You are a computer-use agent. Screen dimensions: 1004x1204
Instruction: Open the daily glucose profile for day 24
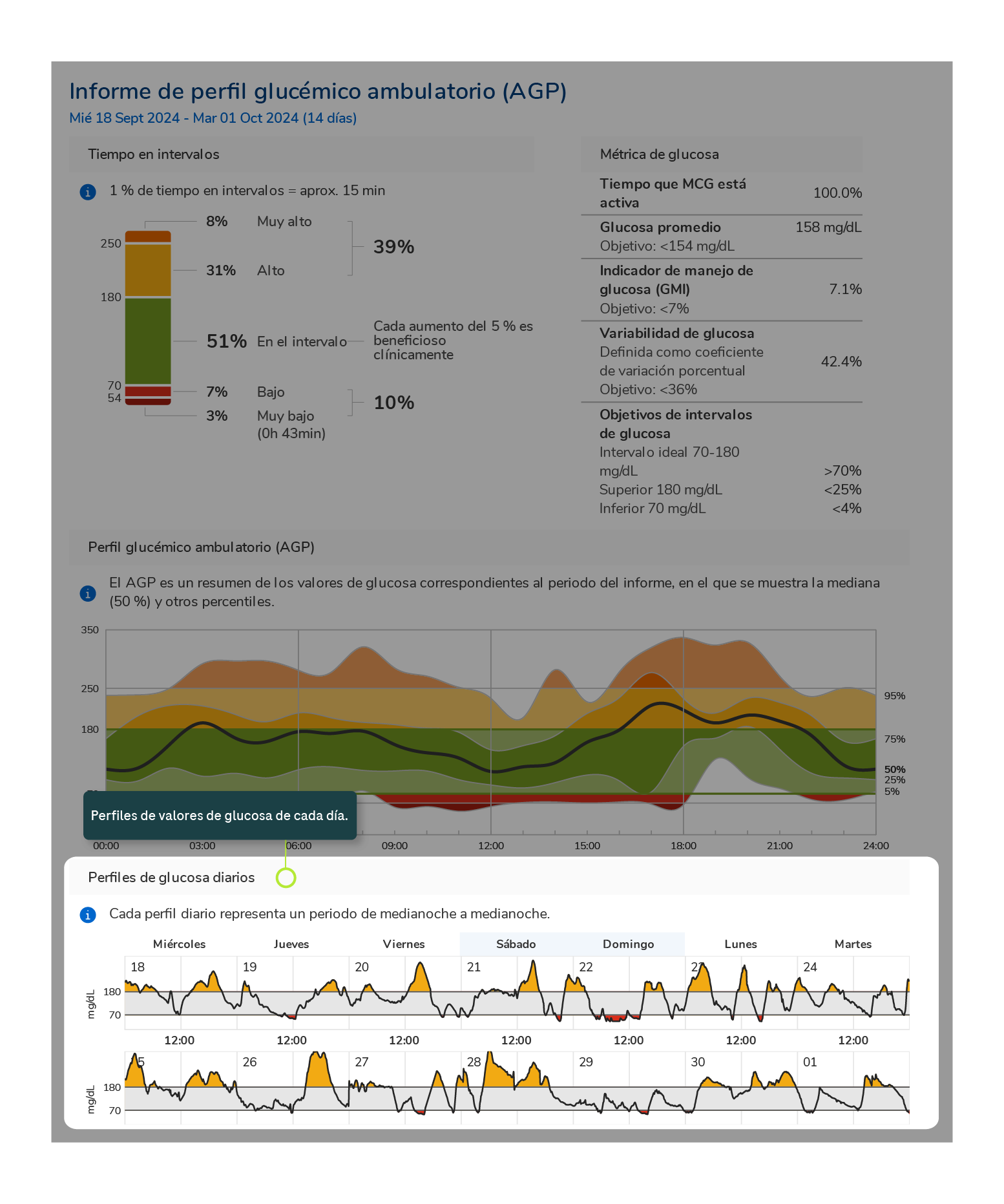tap(853, 993)
